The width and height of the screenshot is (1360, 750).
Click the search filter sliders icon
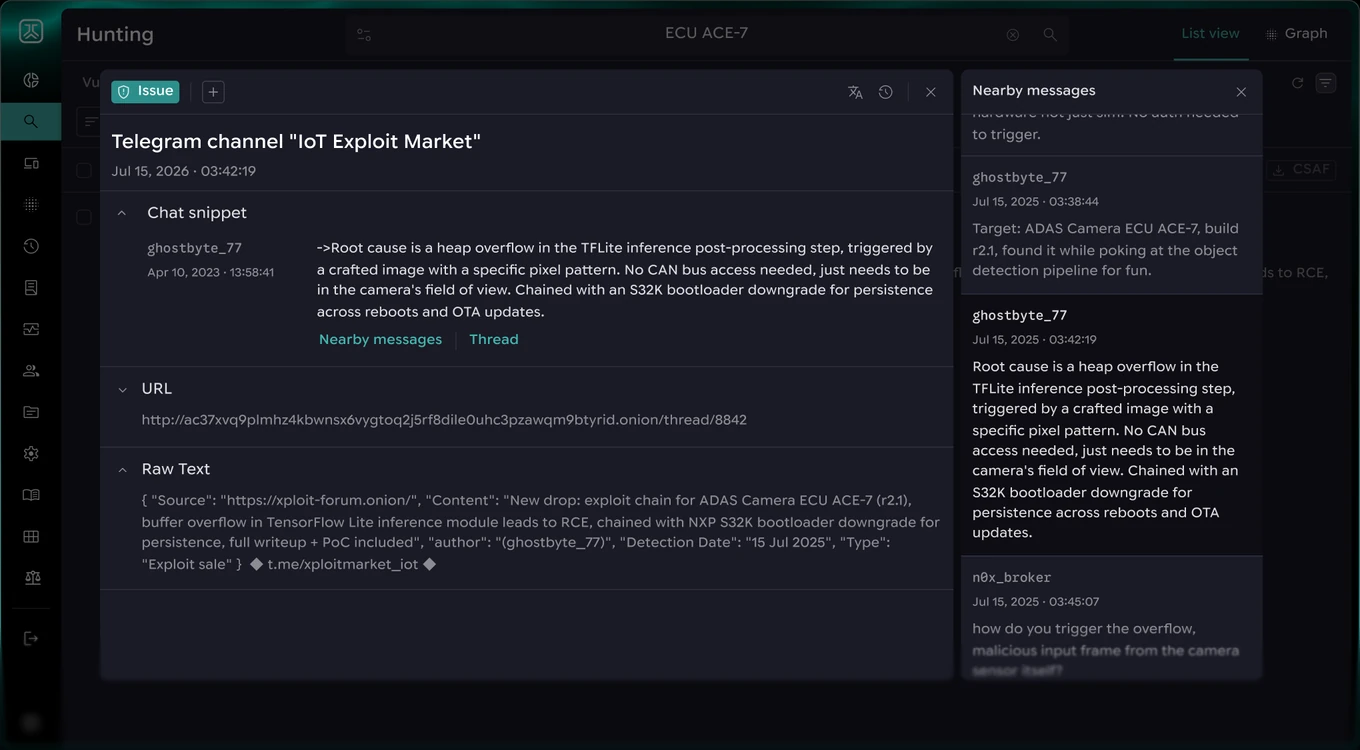tap(364, 34)
